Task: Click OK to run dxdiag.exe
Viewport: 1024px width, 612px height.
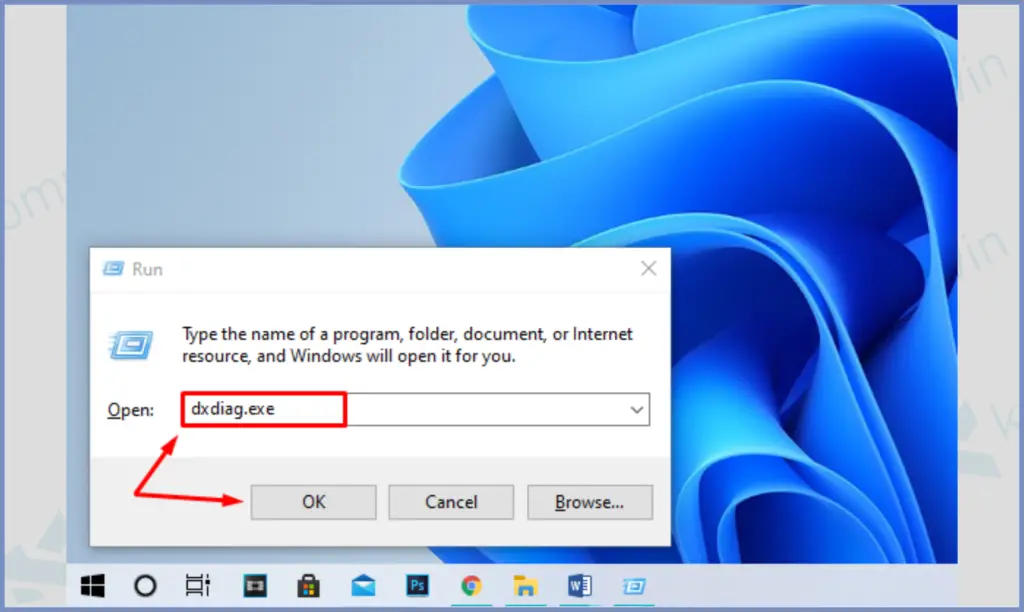Action: coord(313,502)
